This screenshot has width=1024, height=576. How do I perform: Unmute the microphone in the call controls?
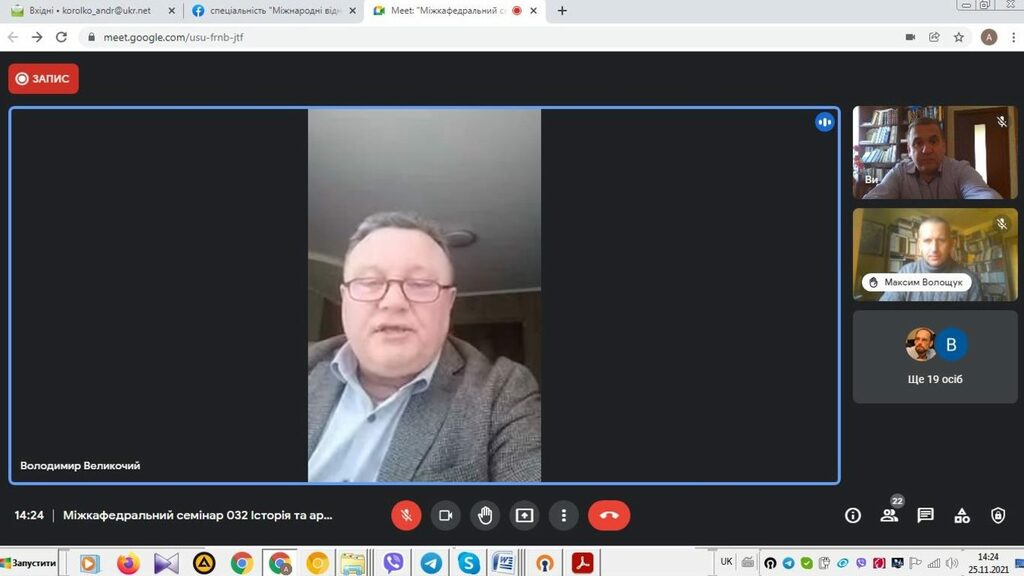(406, 515)
